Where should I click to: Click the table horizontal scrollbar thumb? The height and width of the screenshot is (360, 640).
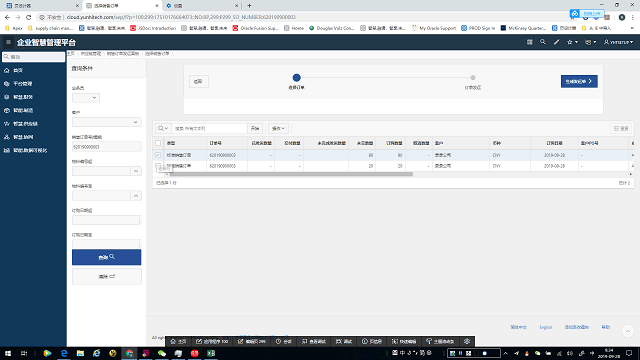tap(291, 174)
